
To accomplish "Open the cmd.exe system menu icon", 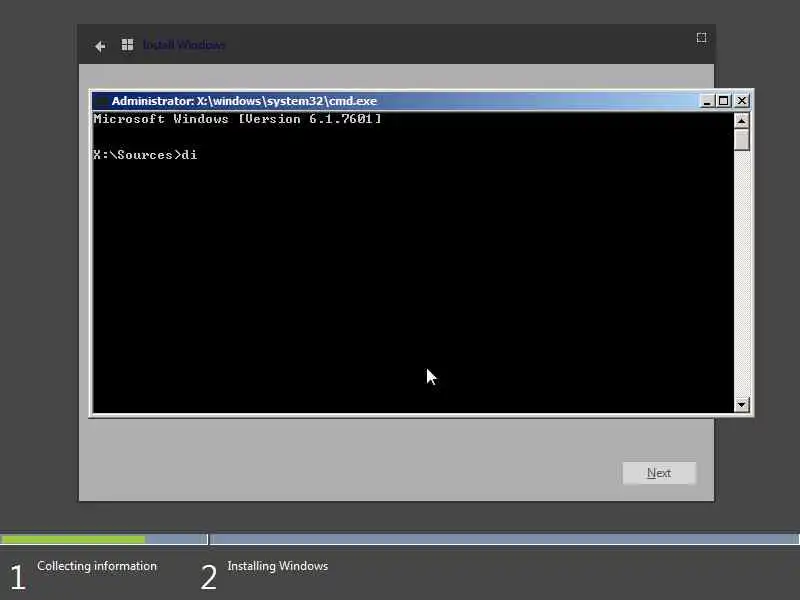I will 102,101.
